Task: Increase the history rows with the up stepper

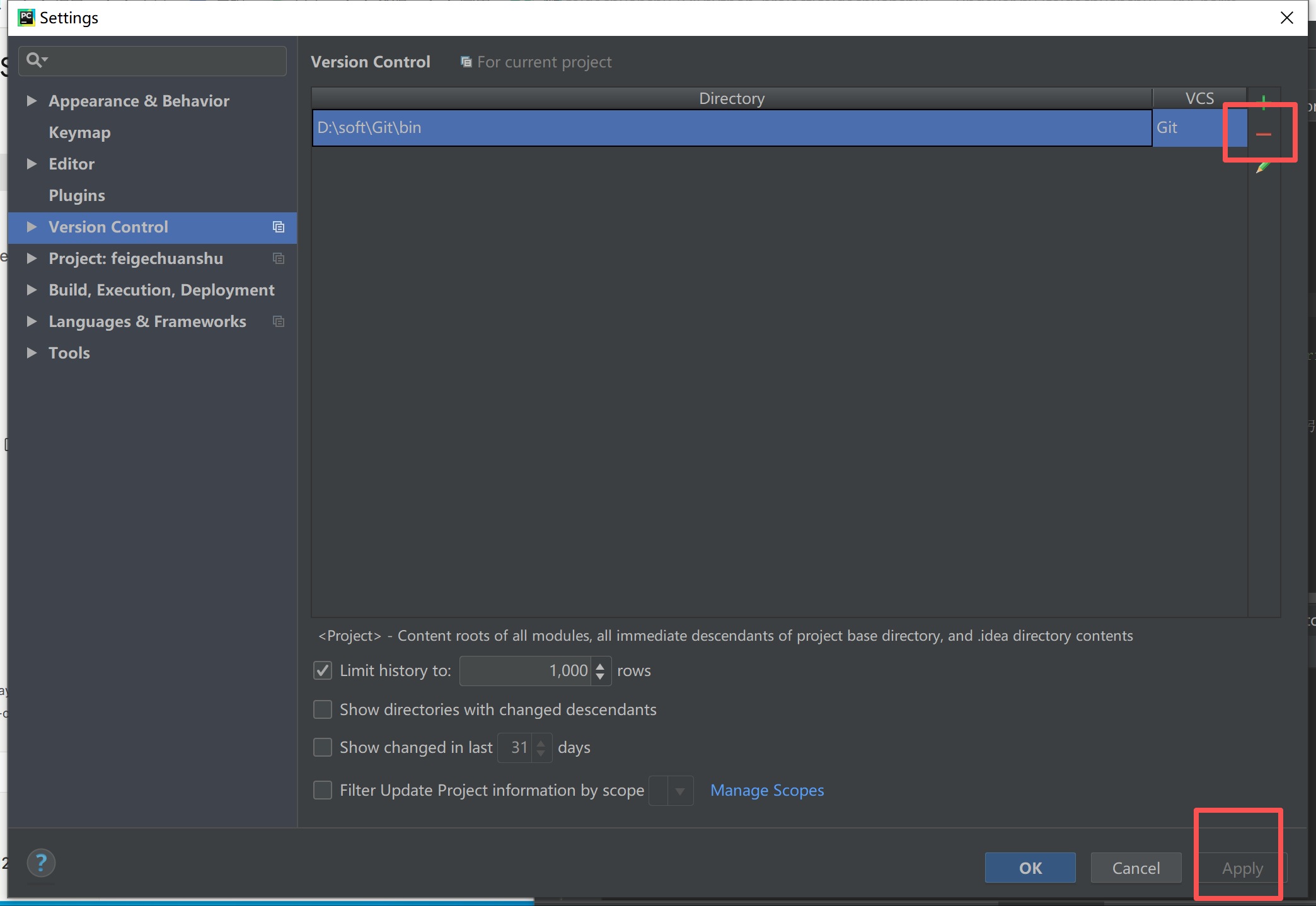Action: (600, 666)
